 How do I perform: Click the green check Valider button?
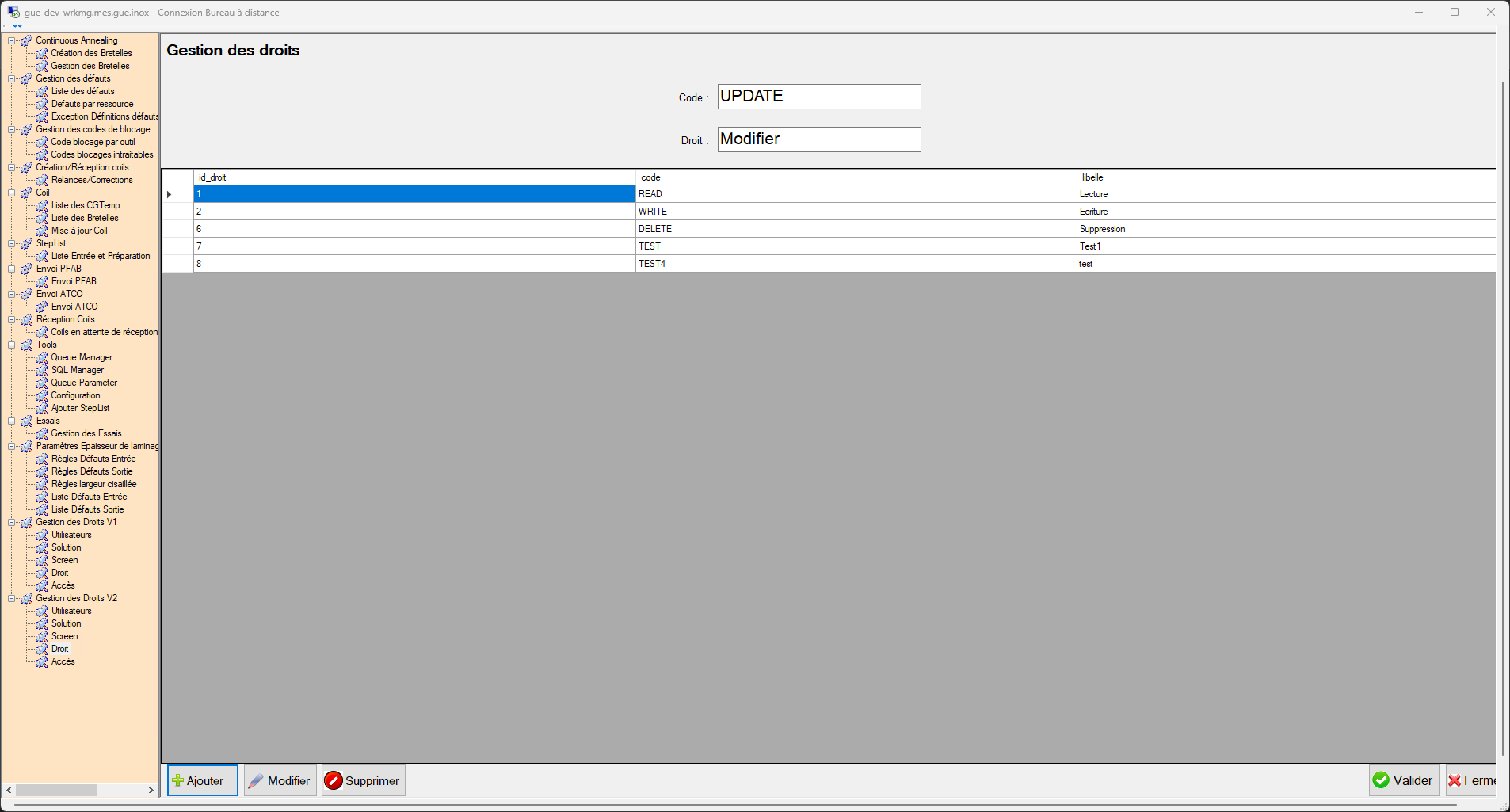[1404, 780]
